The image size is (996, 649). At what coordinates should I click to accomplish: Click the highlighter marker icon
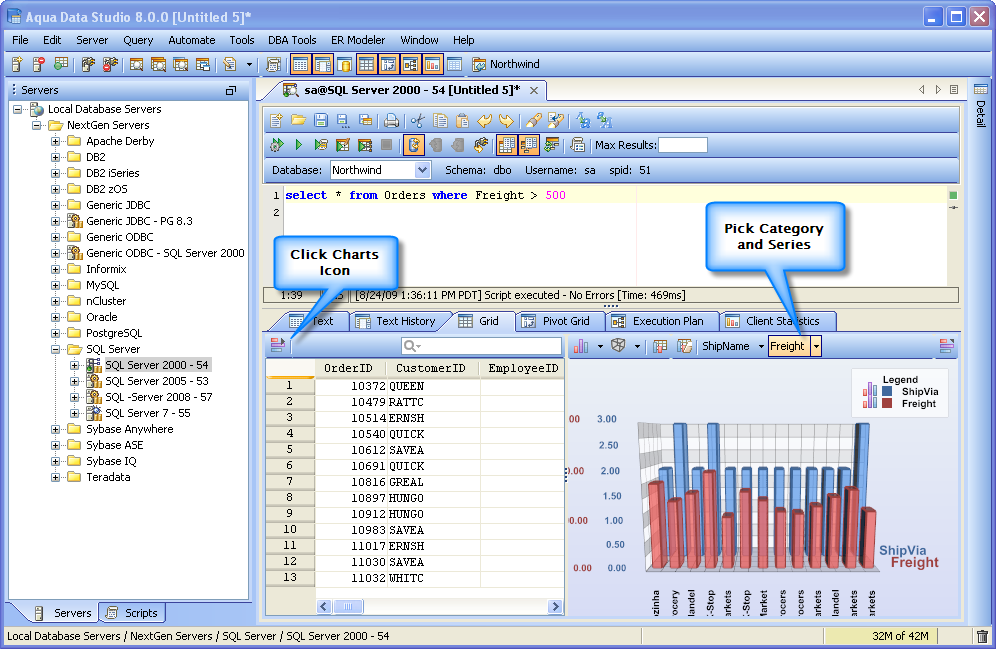pos(534,121)
